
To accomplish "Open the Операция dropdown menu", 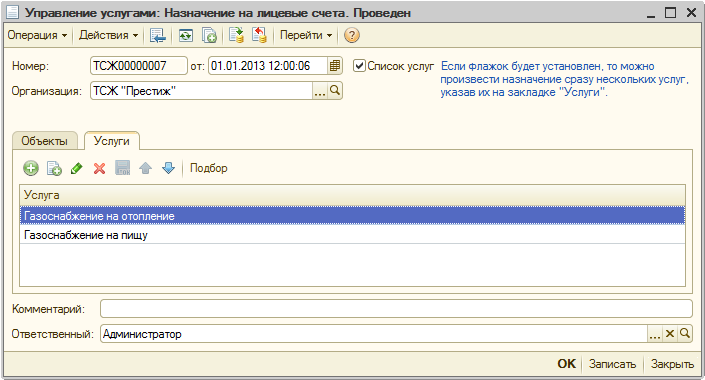I will click(37, 35).
